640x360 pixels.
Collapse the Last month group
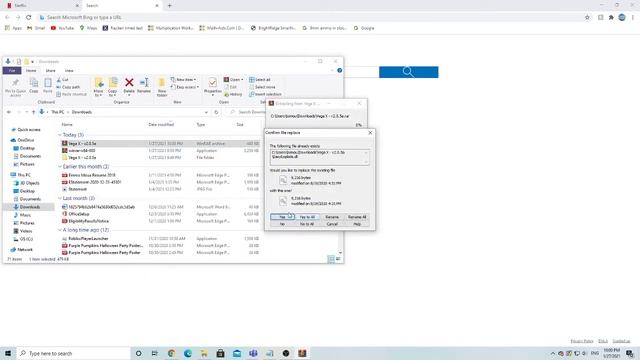coord(60,198)
